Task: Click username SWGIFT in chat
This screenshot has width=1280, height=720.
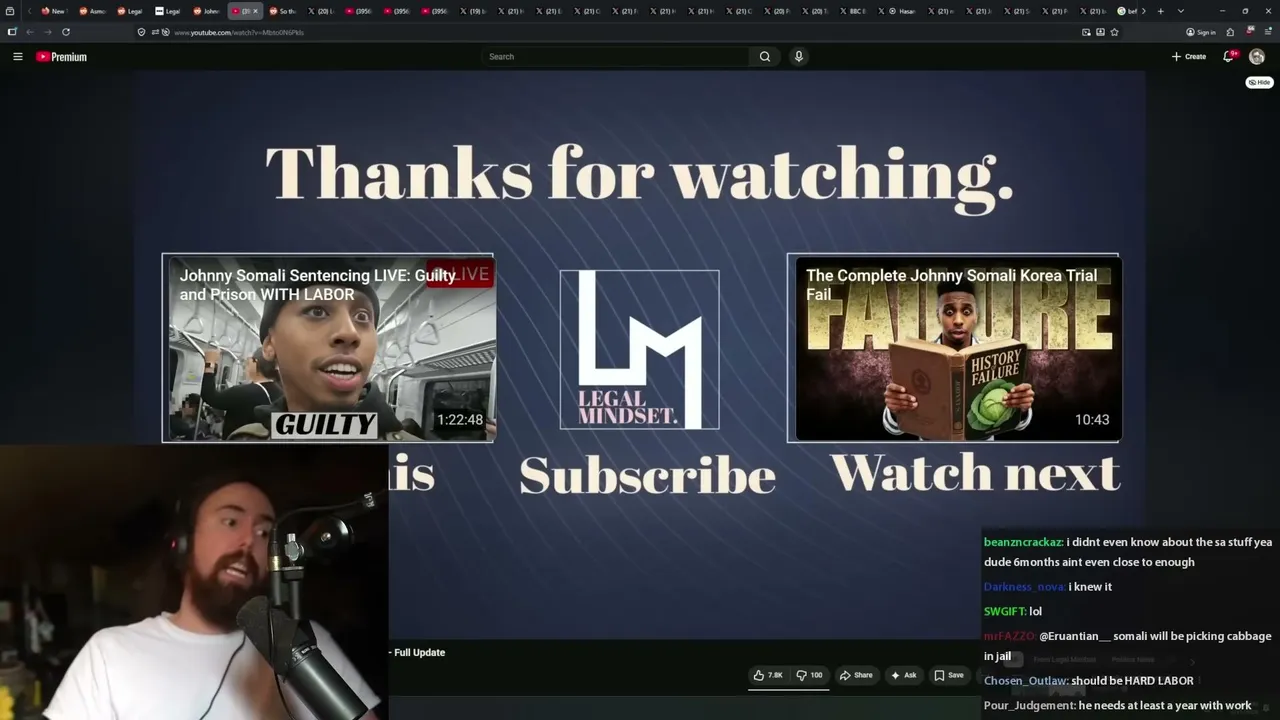Action: coord(1004,611)
